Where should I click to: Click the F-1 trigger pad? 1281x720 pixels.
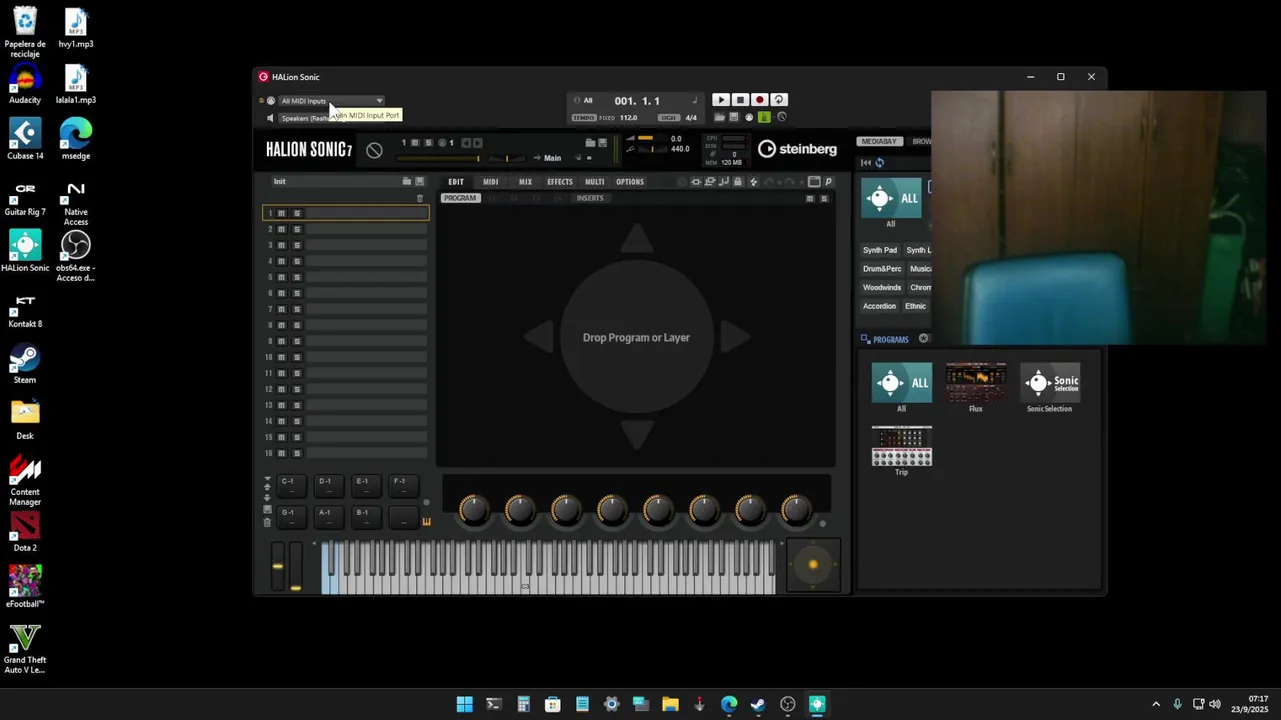404,485
